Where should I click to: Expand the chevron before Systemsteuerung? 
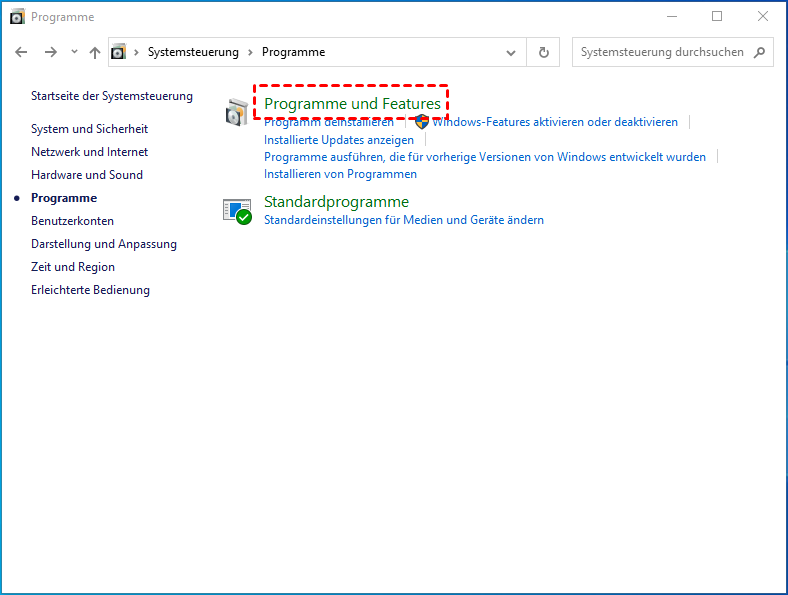click(x=136, y=52)
